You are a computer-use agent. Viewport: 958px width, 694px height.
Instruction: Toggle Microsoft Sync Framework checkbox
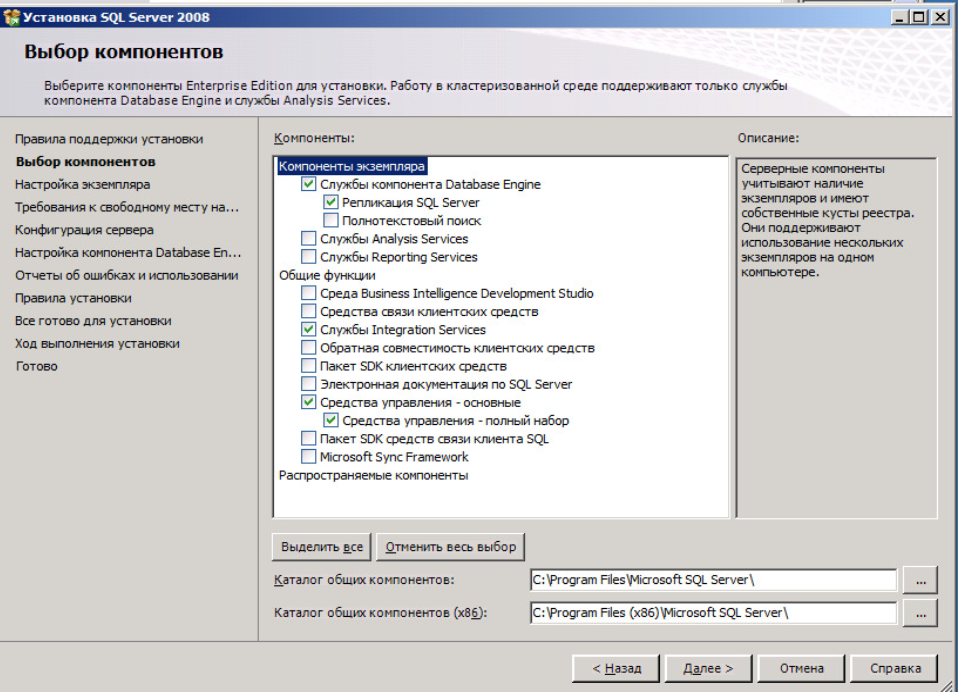(309, 457)
